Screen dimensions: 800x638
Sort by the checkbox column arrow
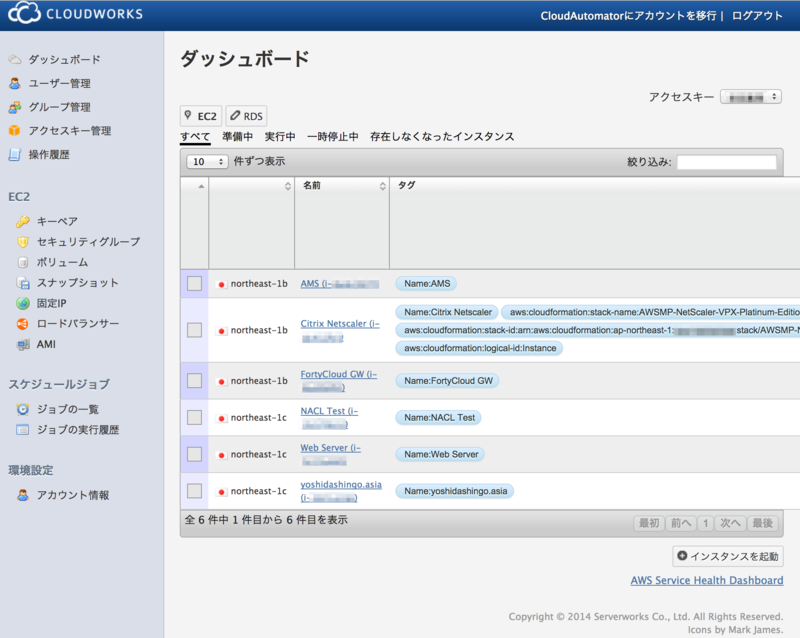201,186
